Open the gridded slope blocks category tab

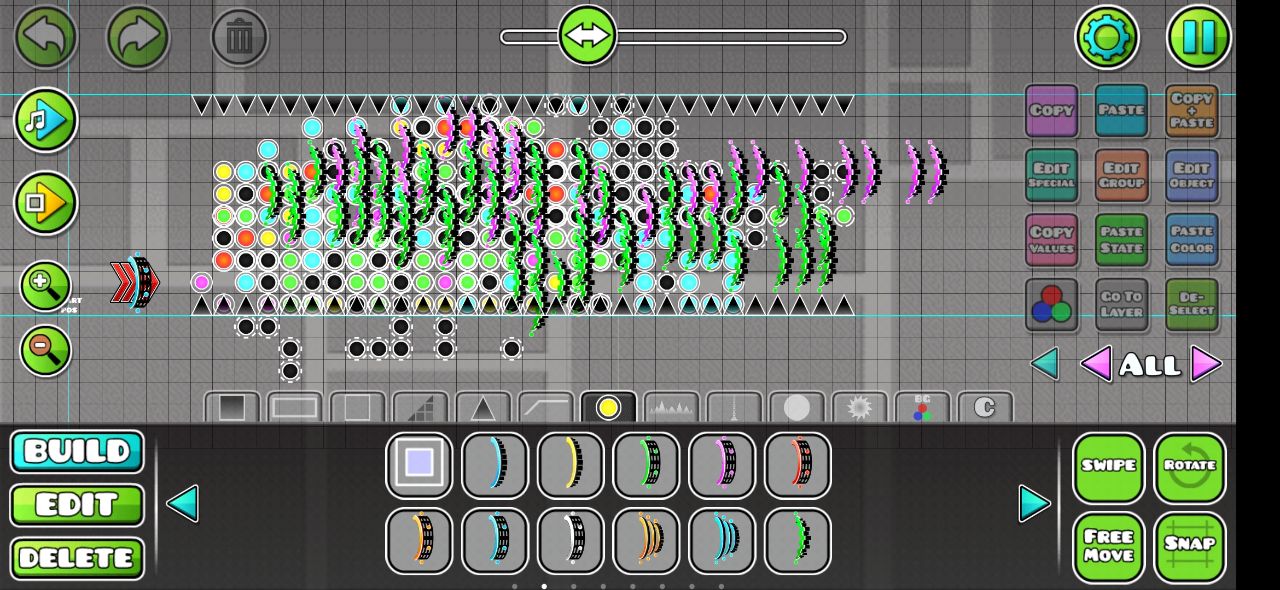tap(420, 407)
